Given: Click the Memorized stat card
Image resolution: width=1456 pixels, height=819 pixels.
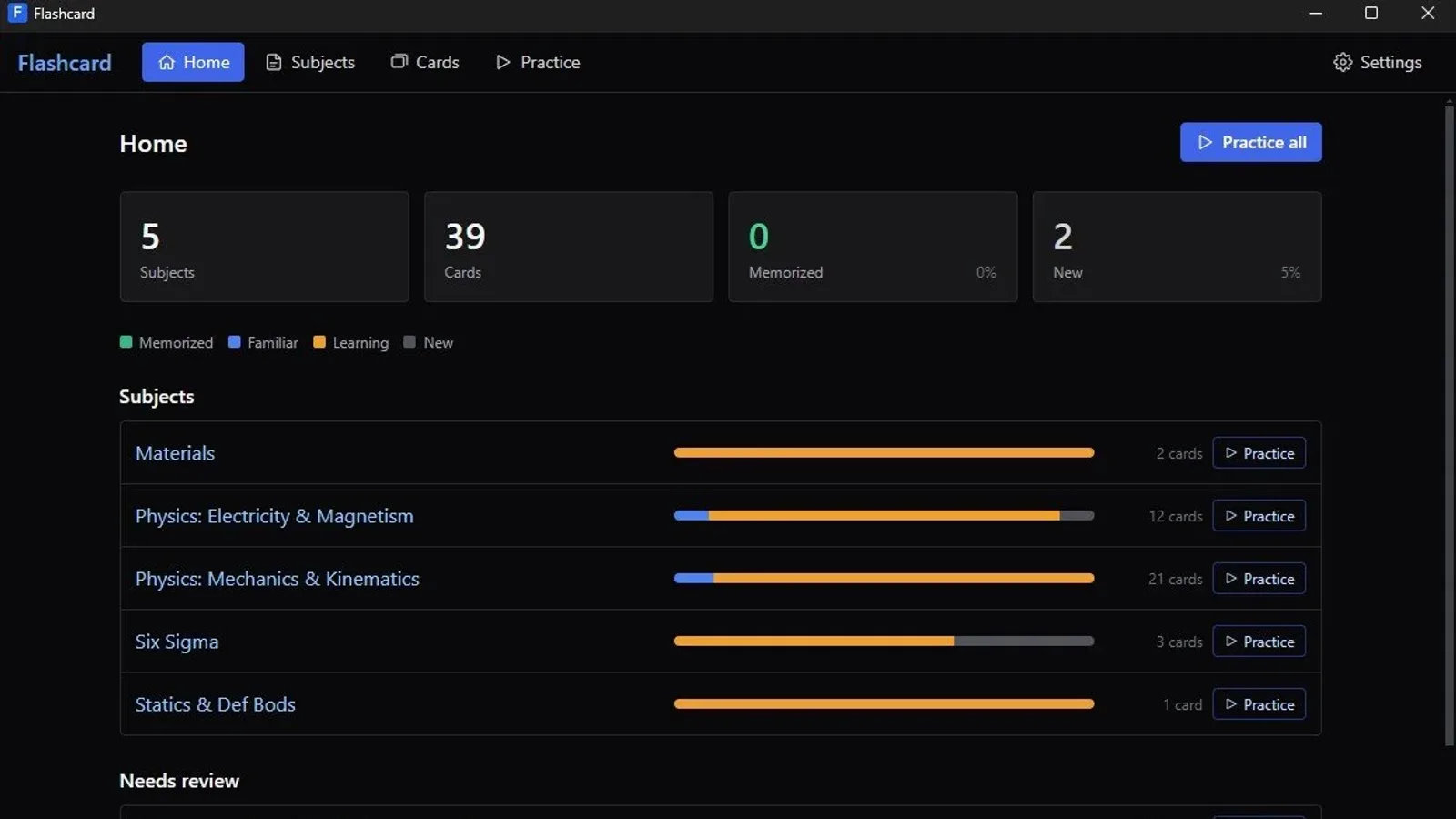Looking at the screenshot, I should coord(873,247).
